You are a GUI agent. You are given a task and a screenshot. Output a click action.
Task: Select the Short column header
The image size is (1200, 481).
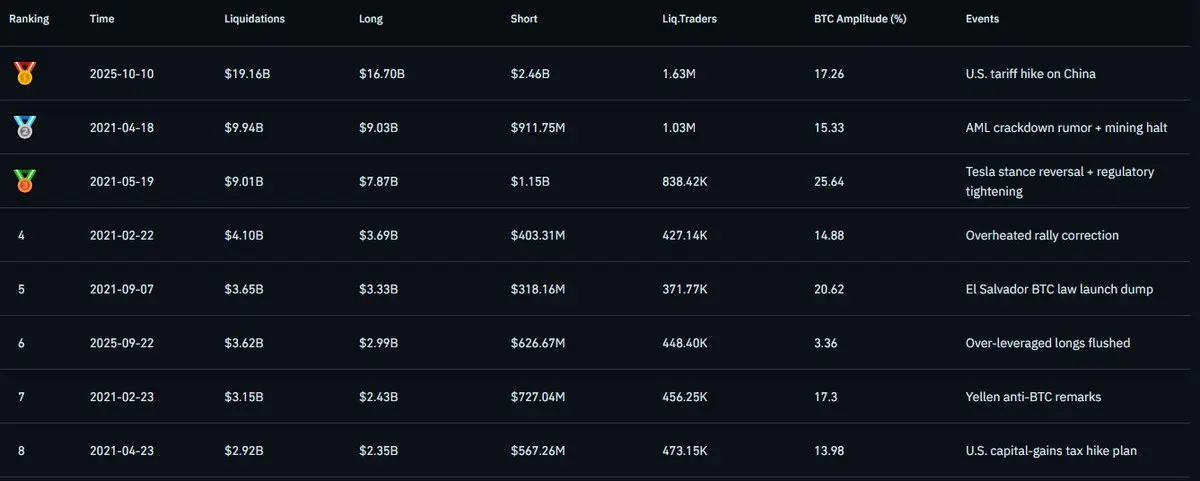524,19
